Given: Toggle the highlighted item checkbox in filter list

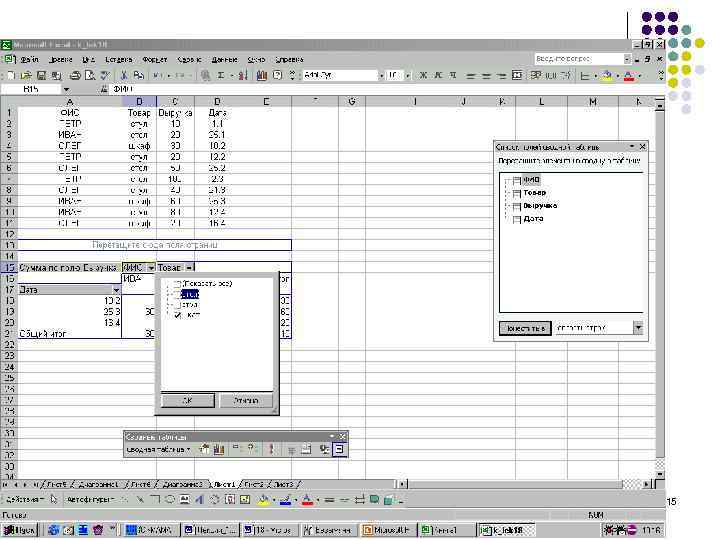Looking at the screenshot, I should click(177, 294).
